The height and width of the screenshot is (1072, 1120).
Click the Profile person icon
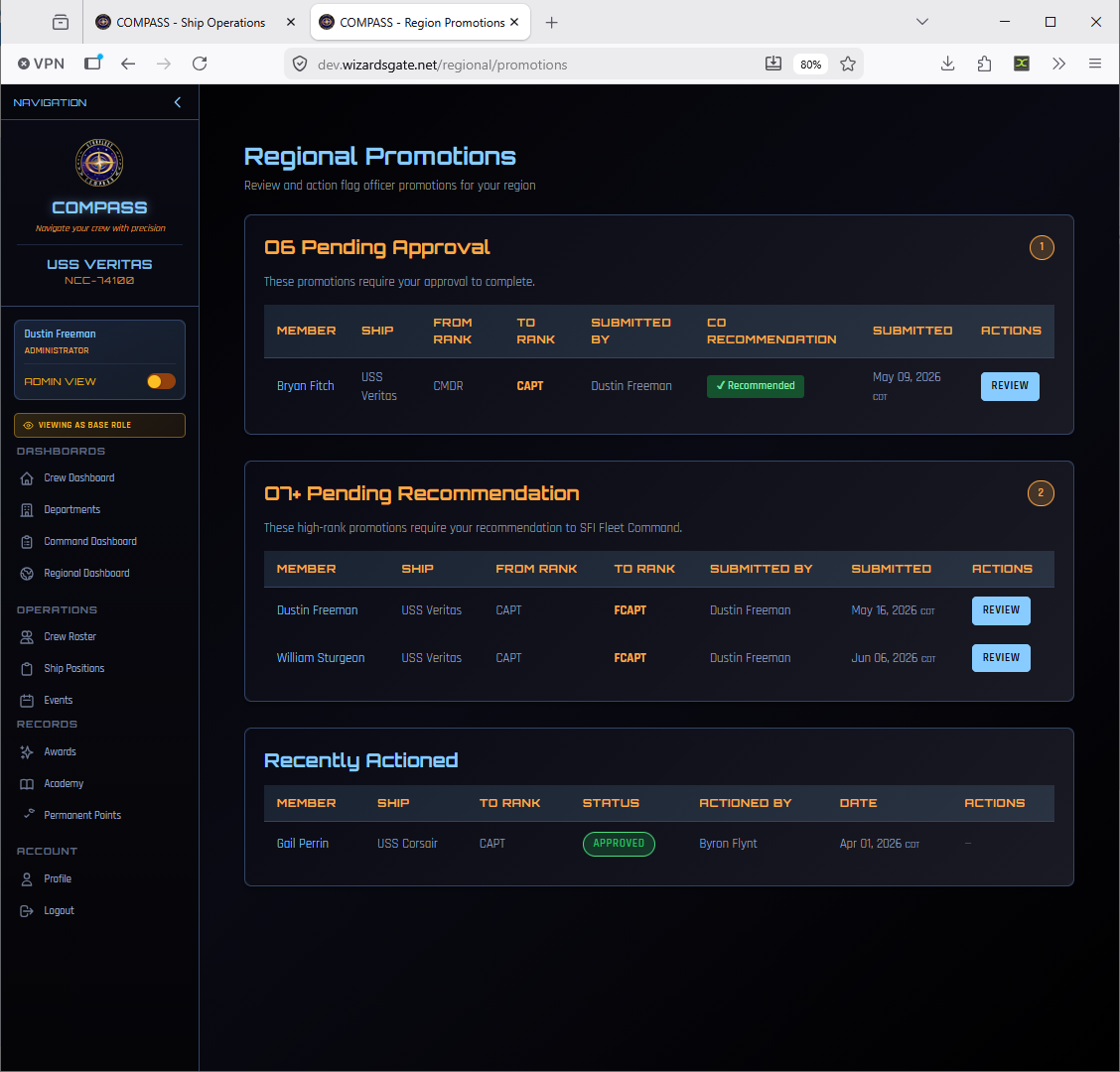click(27, 879)
